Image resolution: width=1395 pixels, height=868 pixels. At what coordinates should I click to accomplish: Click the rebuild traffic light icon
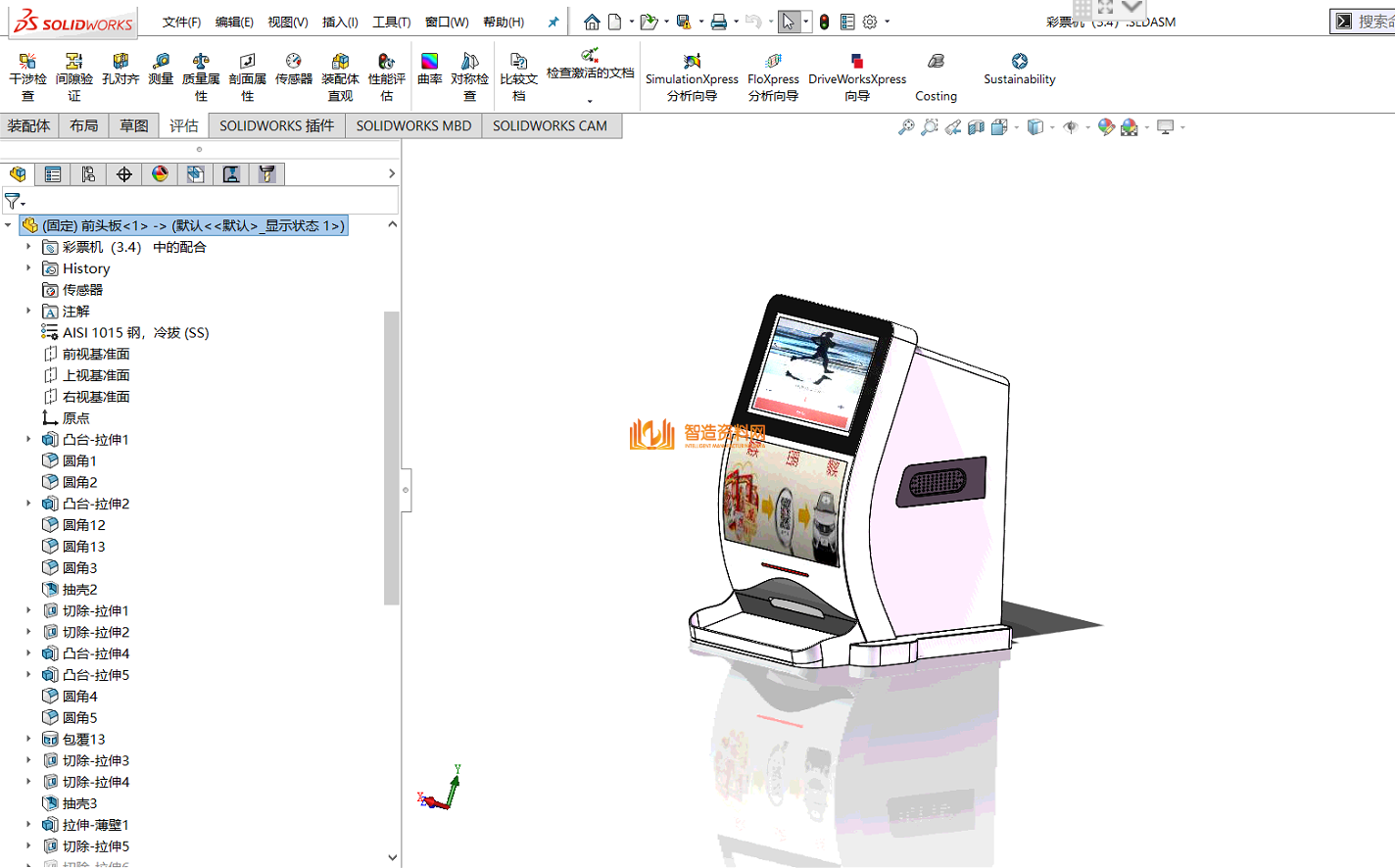click(824, 22)
